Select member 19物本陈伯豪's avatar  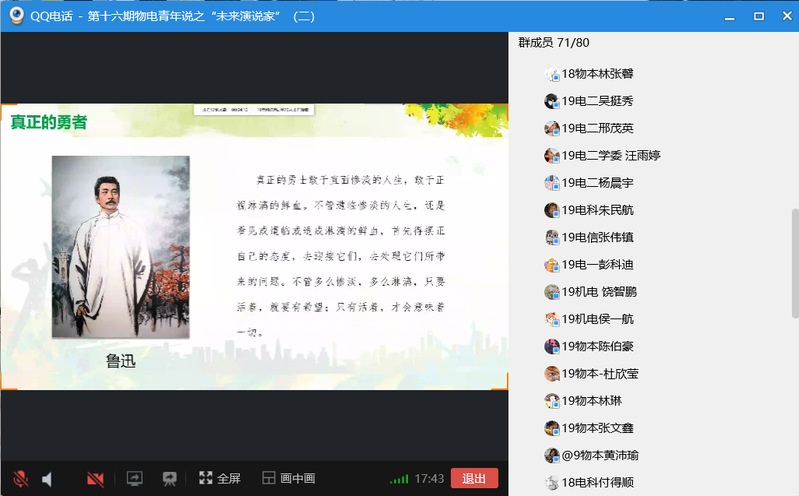[x=551, y=347]
